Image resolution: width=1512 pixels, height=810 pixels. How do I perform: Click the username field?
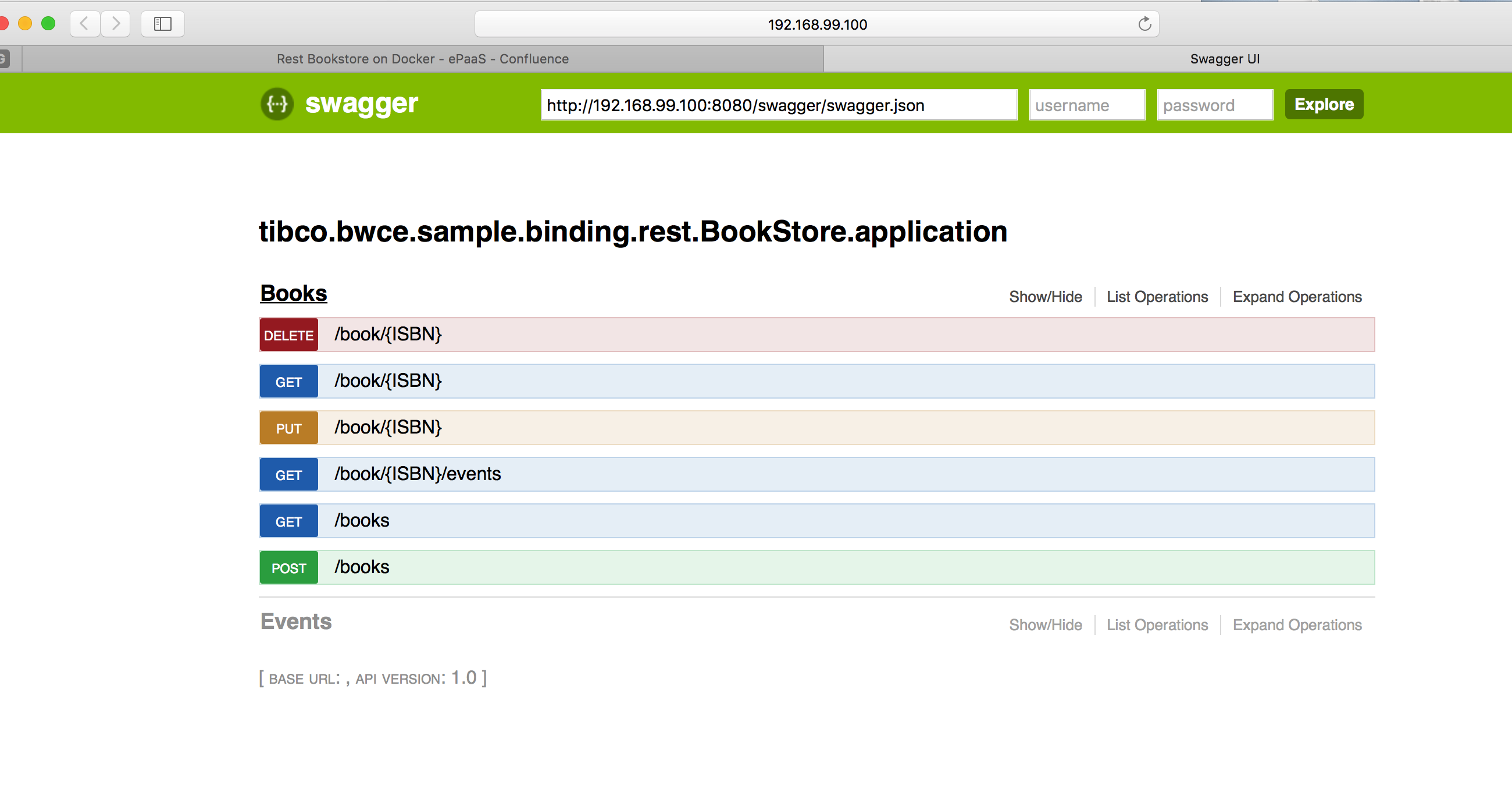click(x=1087, y=105)
